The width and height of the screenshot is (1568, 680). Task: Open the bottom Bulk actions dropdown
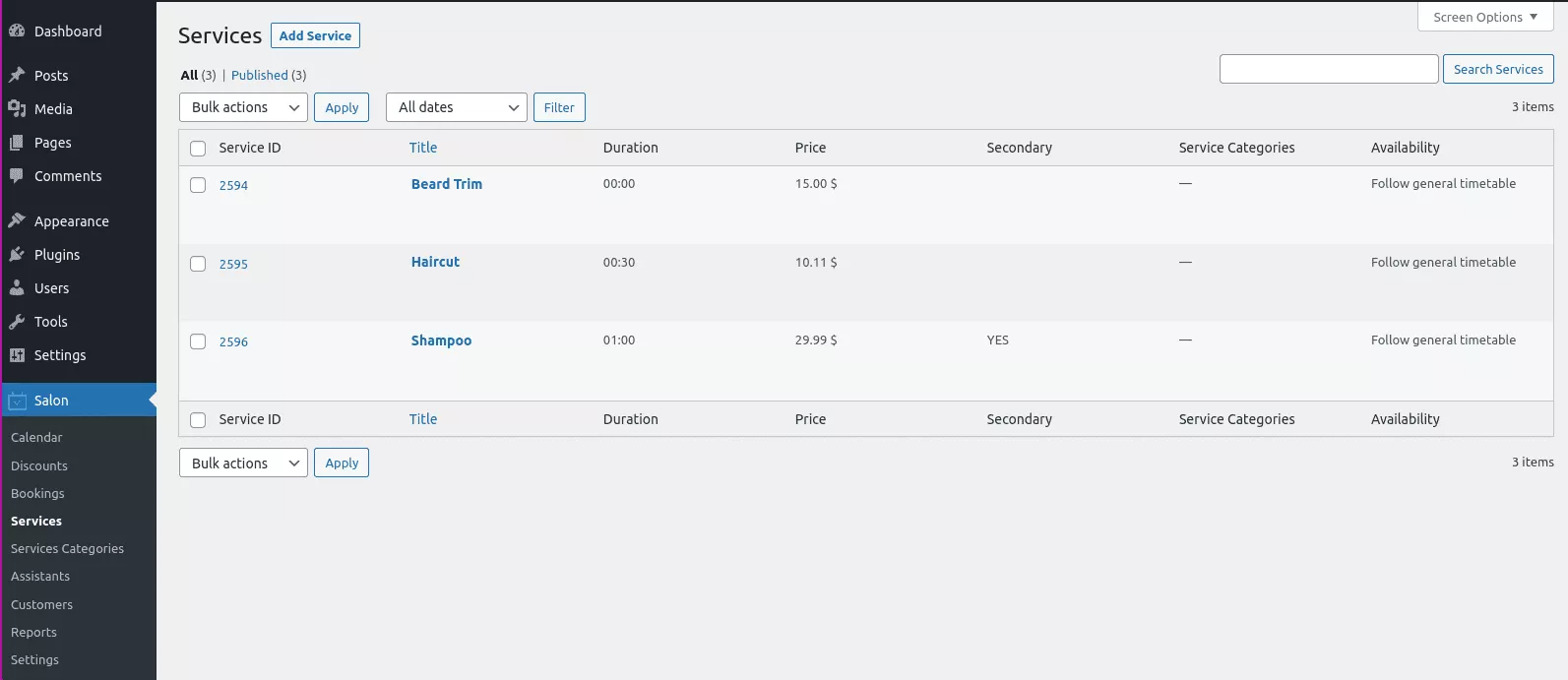point(243,463)
